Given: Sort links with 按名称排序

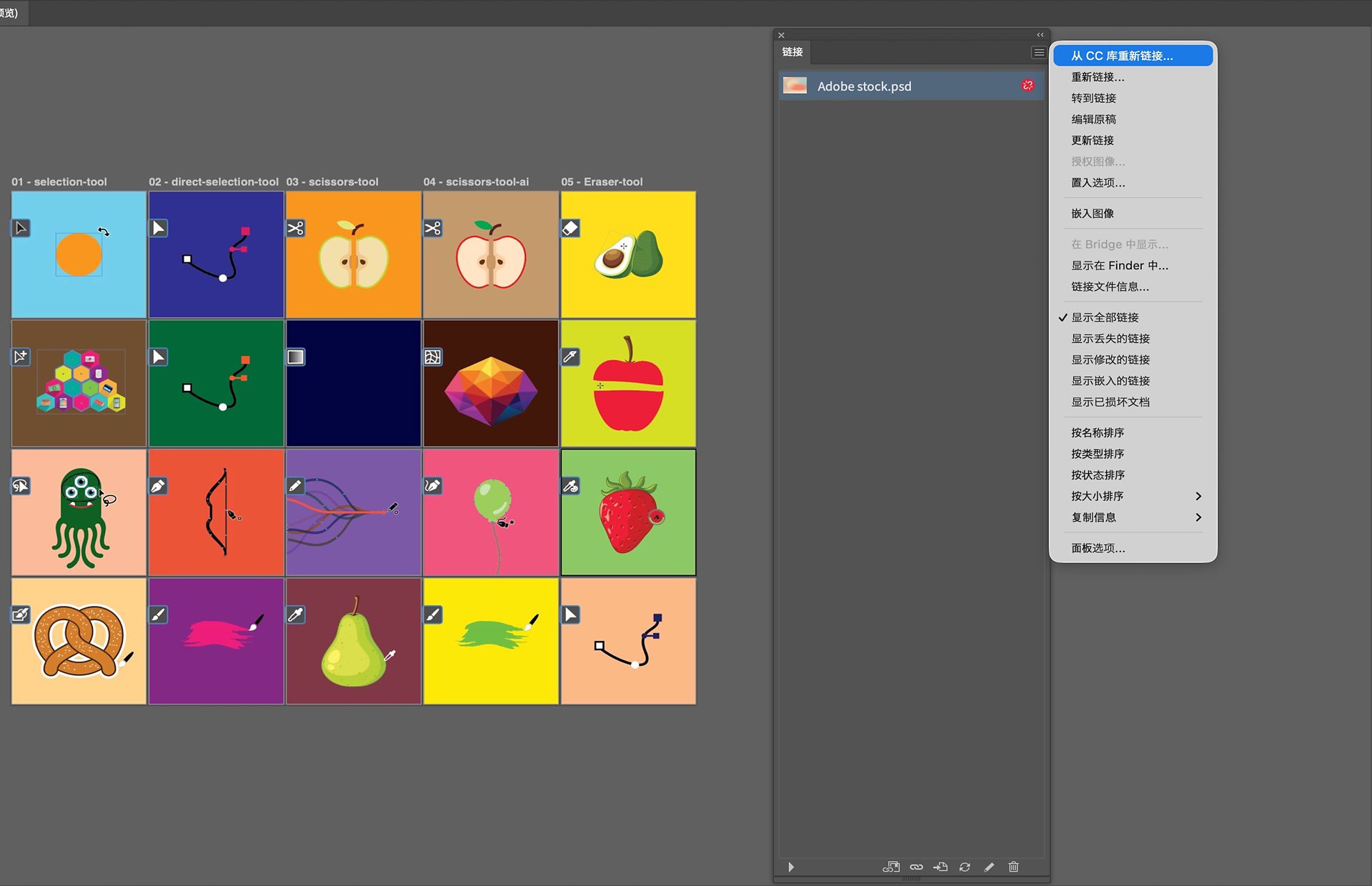Looking at the screenshot, I should [1133, 433].
